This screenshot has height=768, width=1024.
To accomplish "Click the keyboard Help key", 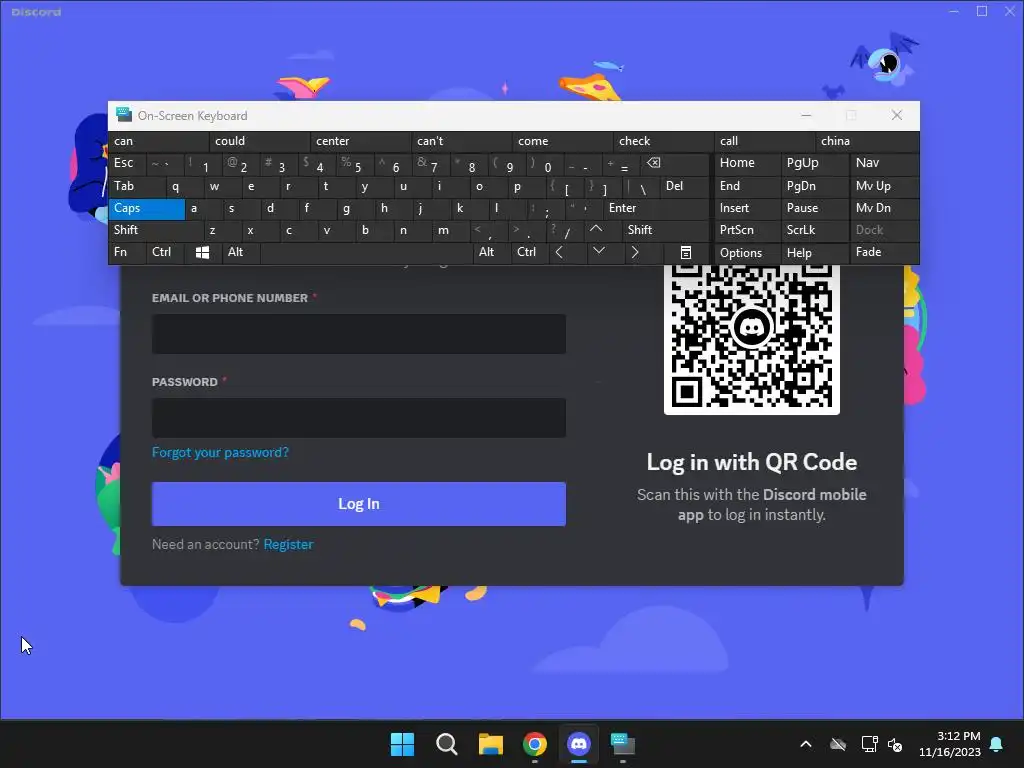I will pyautogui.click(x=815, y=252).
